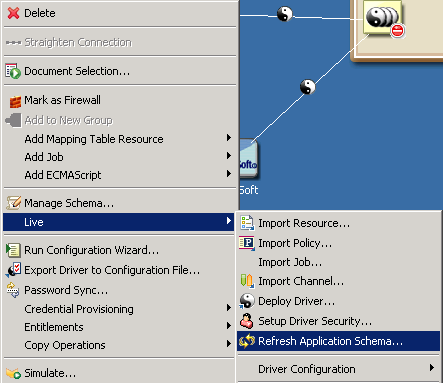The height and width of the screenshot is (383, 443).
Task: Click the yin-yang driver on the horizontal line
Action: point(285,14)
